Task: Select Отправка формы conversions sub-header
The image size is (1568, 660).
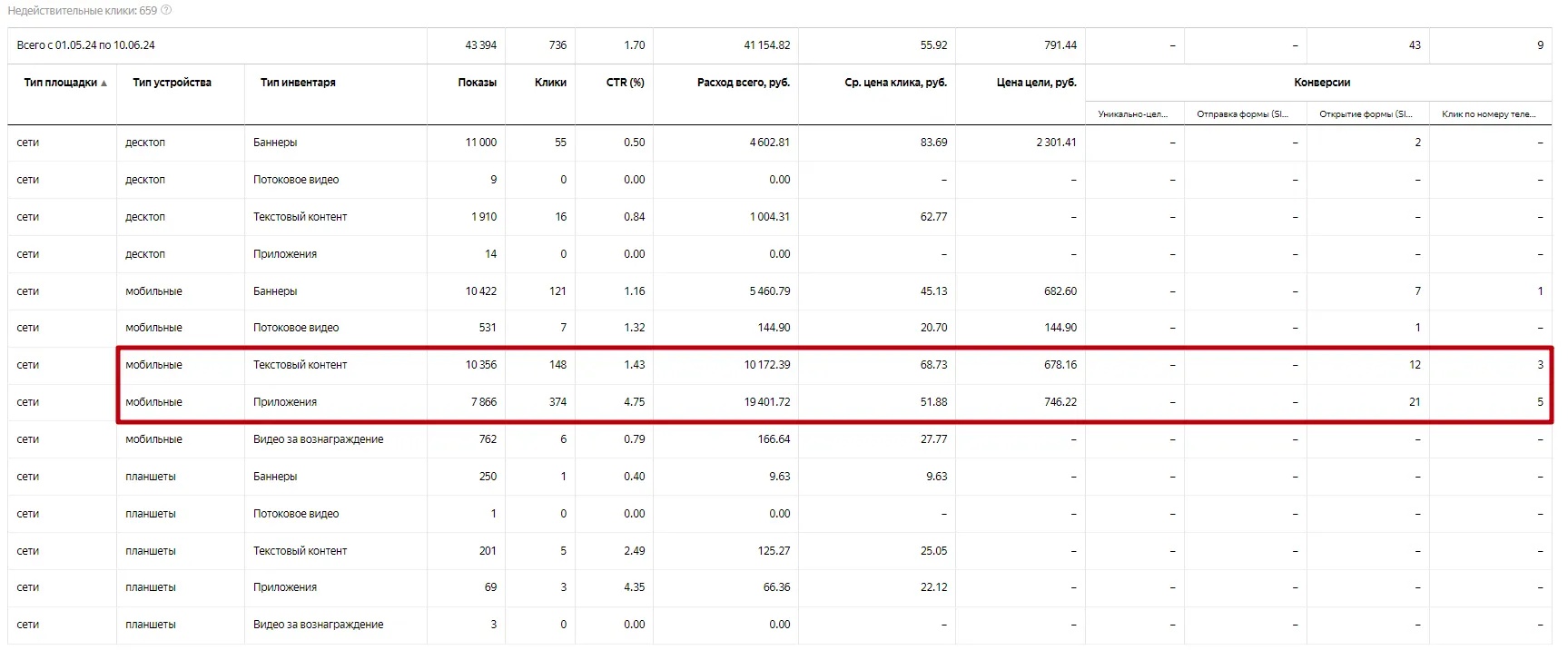Action: [1242, 114]
